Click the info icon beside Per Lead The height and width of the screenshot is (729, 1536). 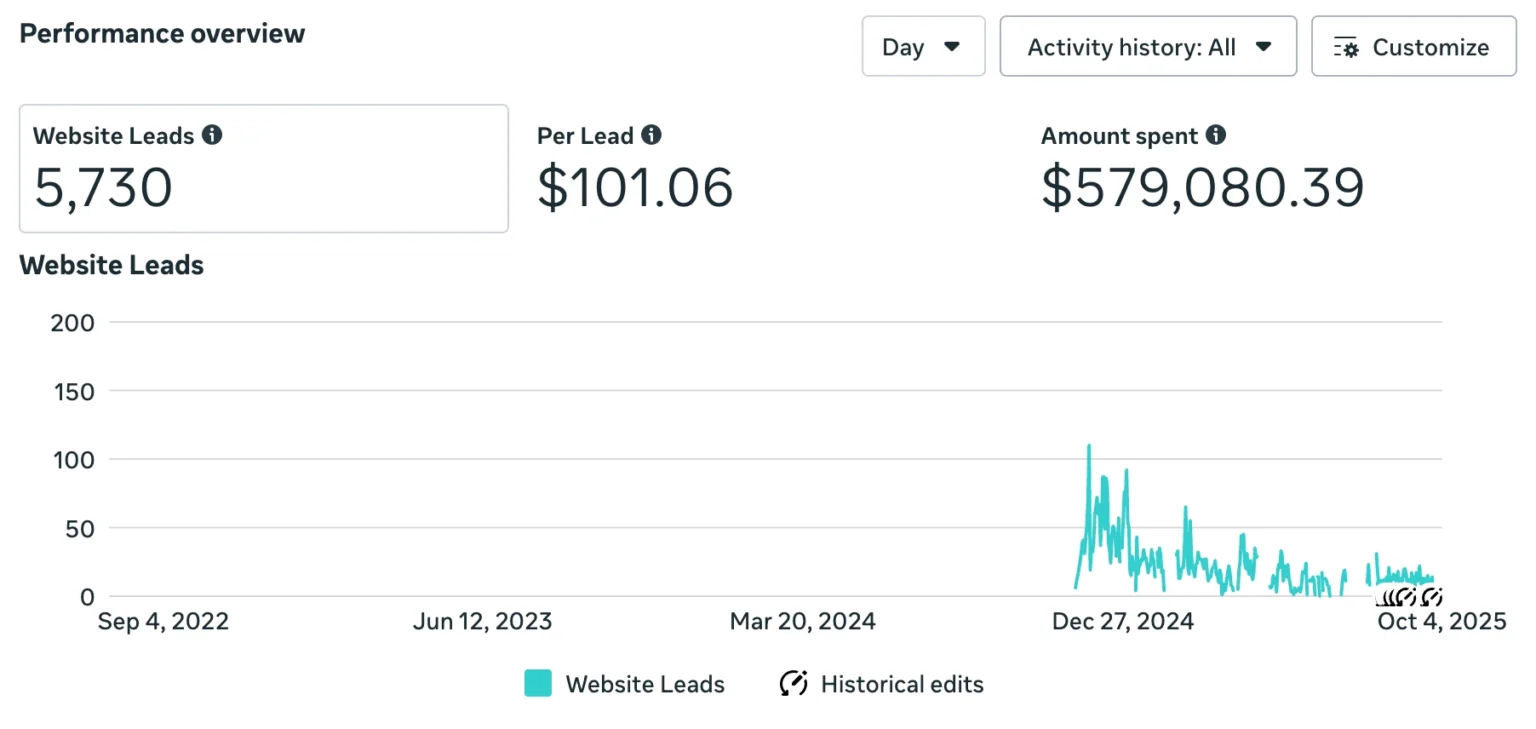tap(651, 135)
